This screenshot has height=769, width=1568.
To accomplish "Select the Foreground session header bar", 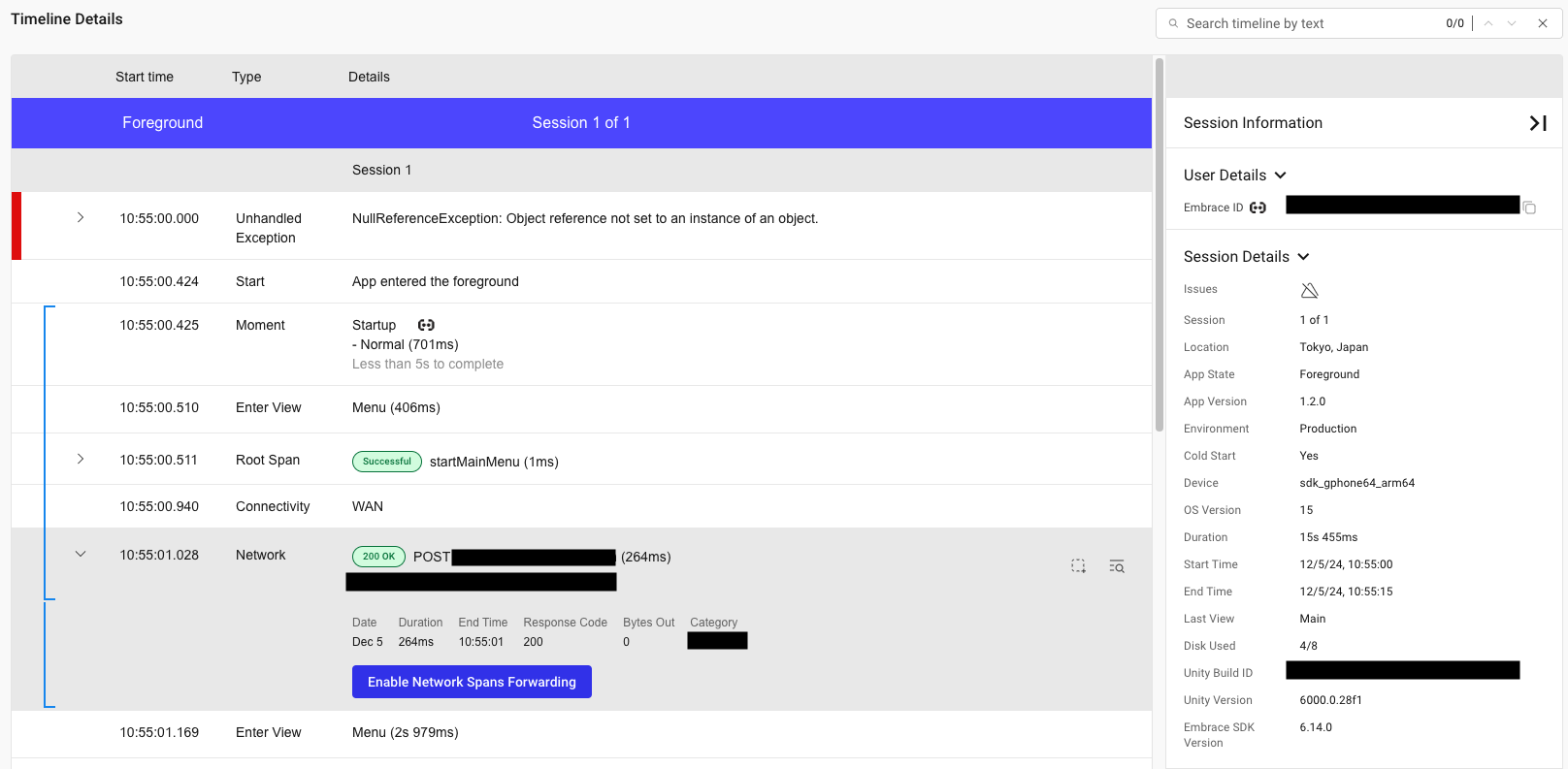I will pos(581,123).
